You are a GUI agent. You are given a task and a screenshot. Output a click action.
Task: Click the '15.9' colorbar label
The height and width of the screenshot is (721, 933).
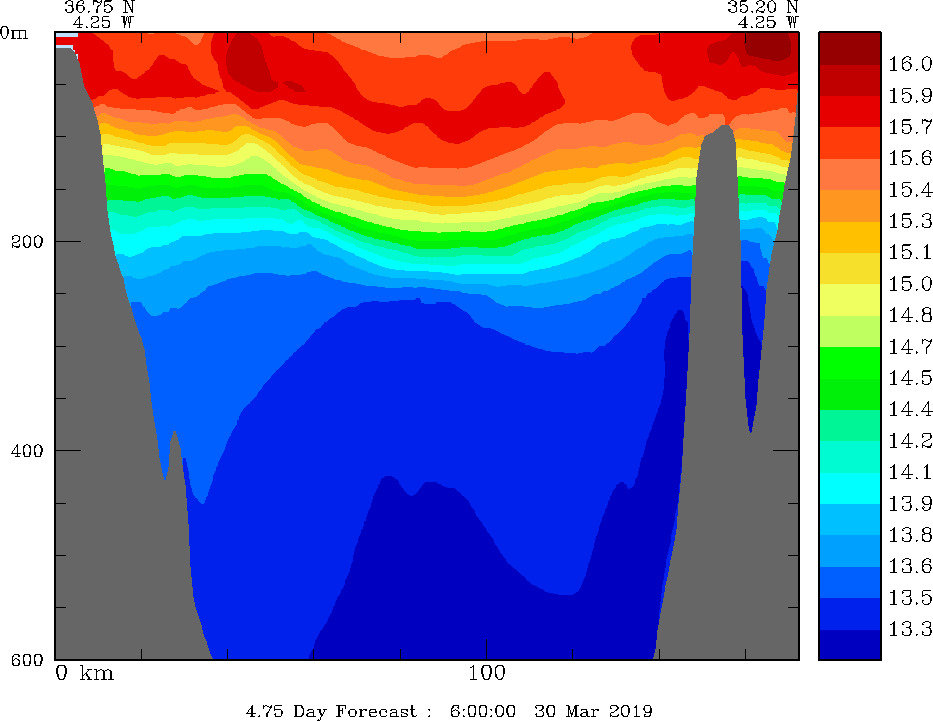click(x=910, y=96)
